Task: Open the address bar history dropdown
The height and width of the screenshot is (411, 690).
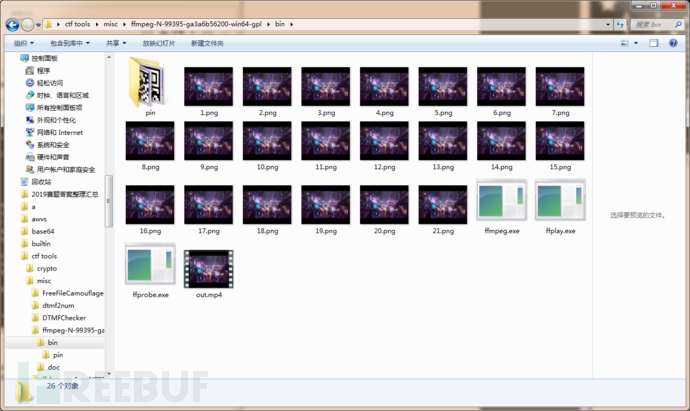Action: tap(608, 25)
